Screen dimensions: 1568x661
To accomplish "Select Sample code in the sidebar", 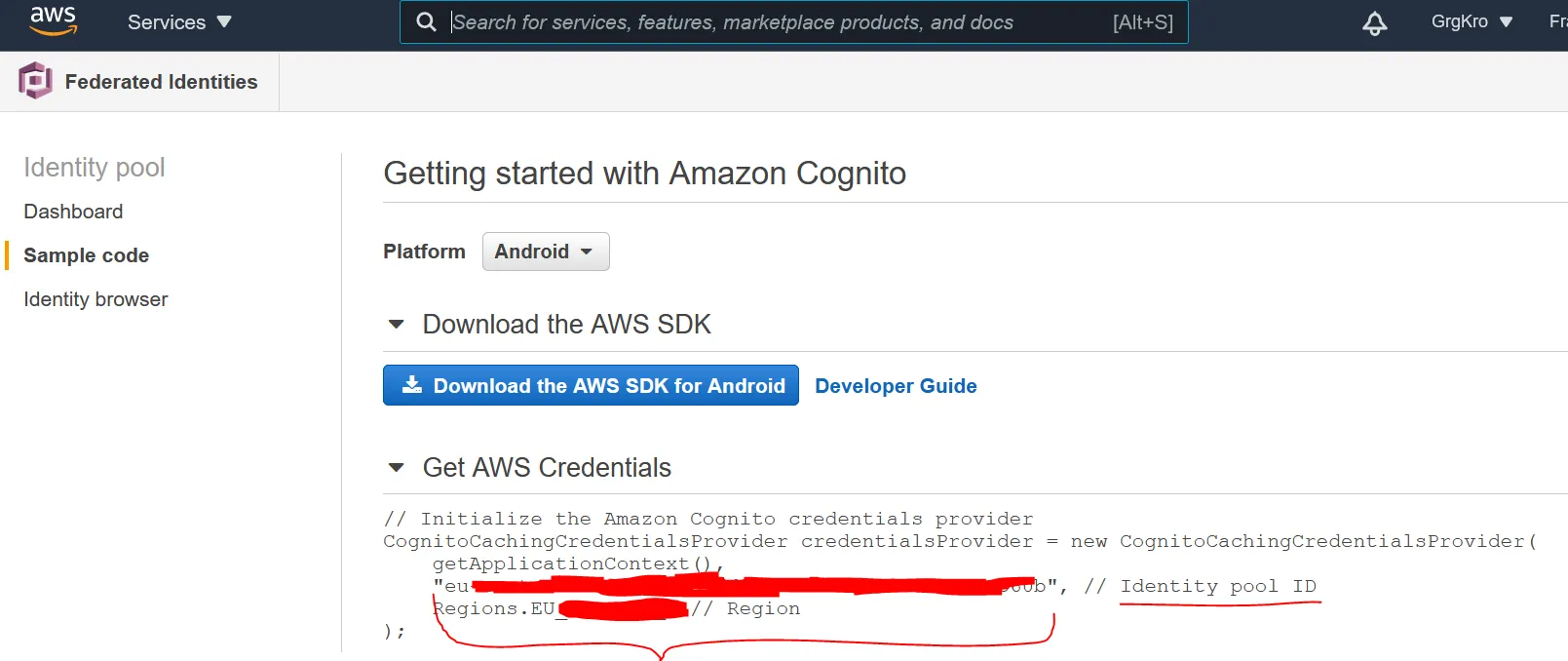I will coord(86,255).
